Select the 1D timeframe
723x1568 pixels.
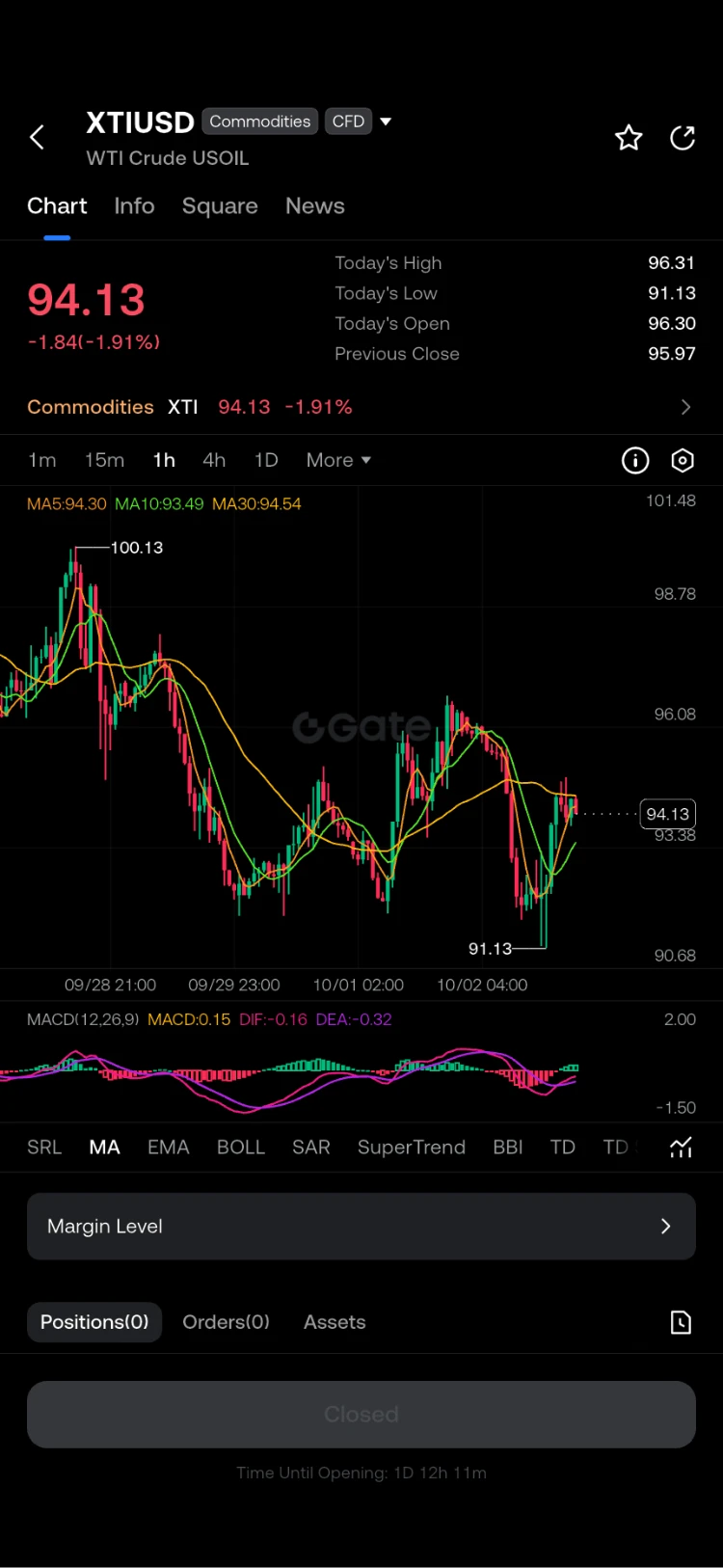266,461
